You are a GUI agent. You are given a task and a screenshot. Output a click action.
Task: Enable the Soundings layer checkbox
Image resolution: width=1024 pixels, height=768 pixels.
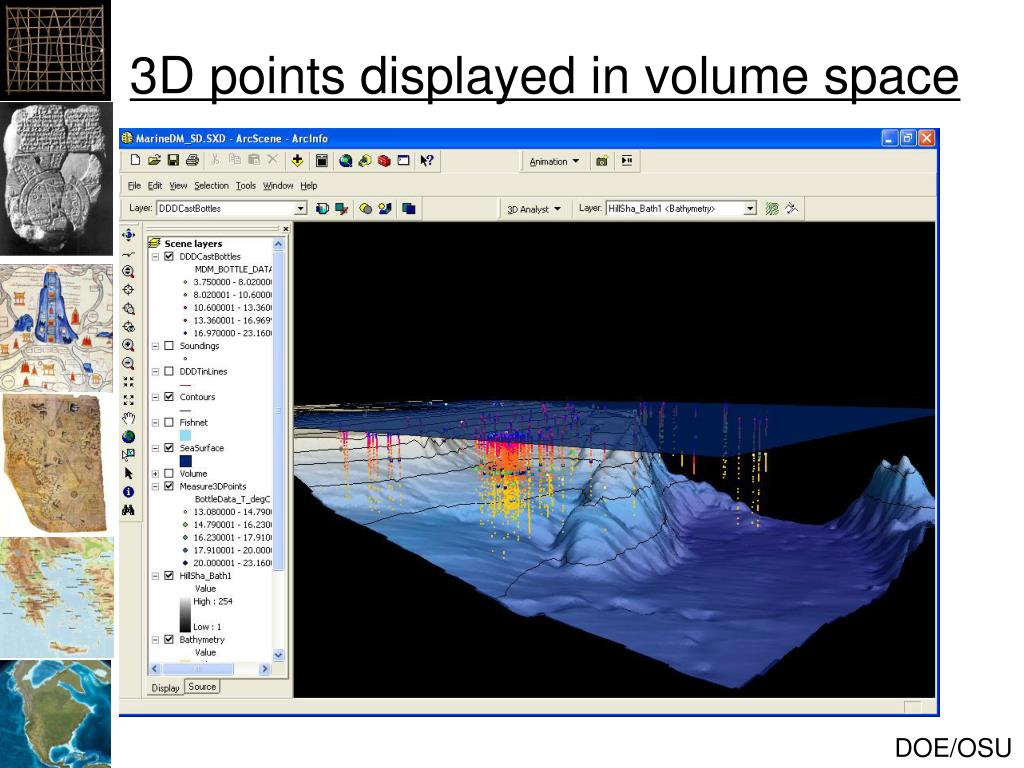169,346
